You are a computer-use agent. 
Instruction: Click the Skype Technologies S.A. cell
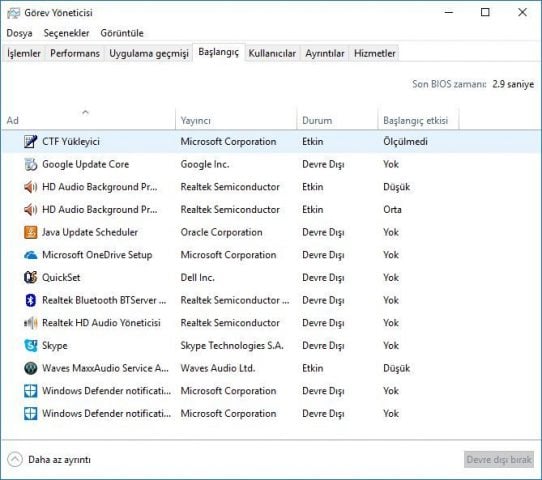coord(232,346)
